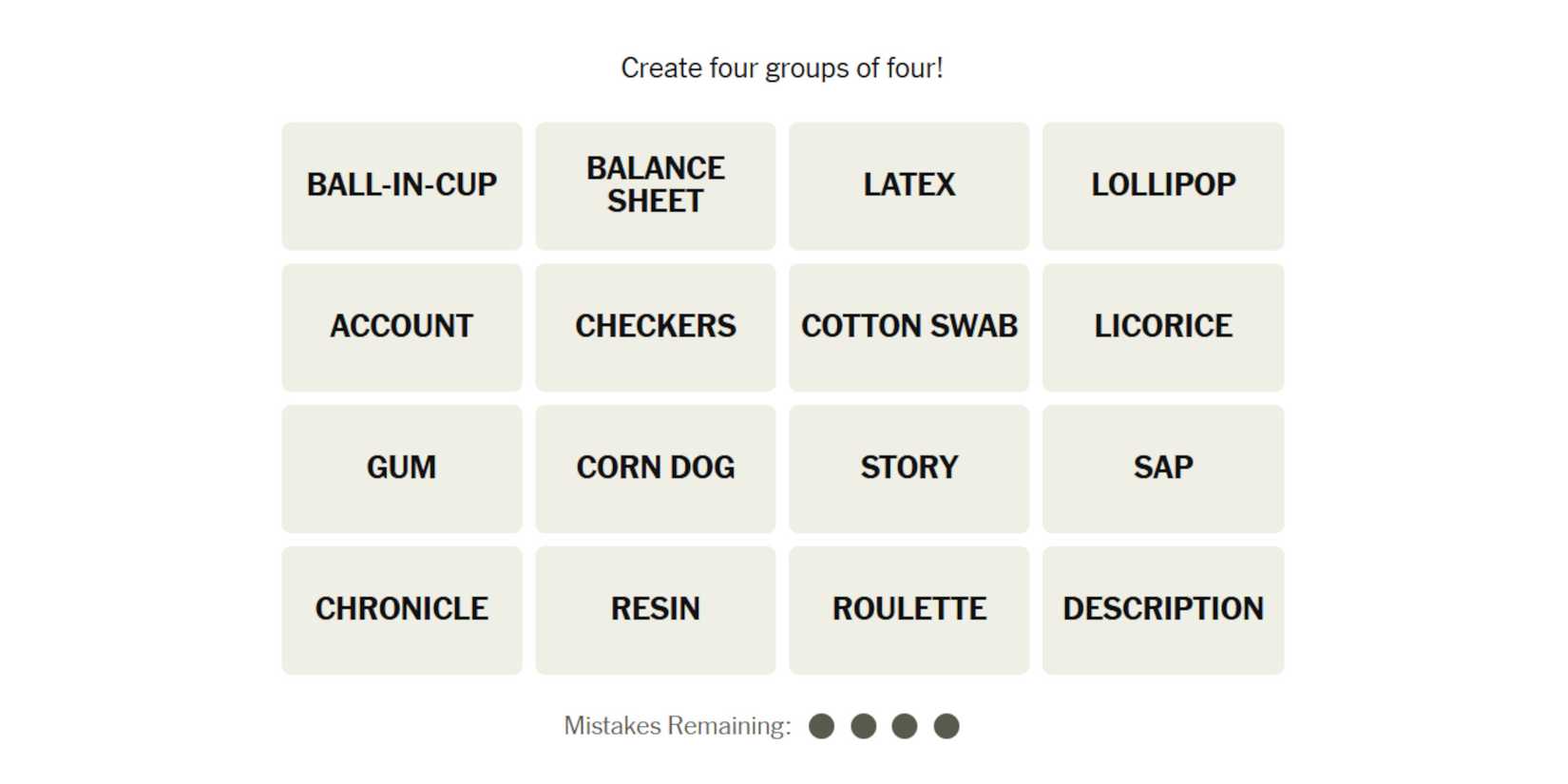Click the leftmost mistakes remaining dot

821,726
